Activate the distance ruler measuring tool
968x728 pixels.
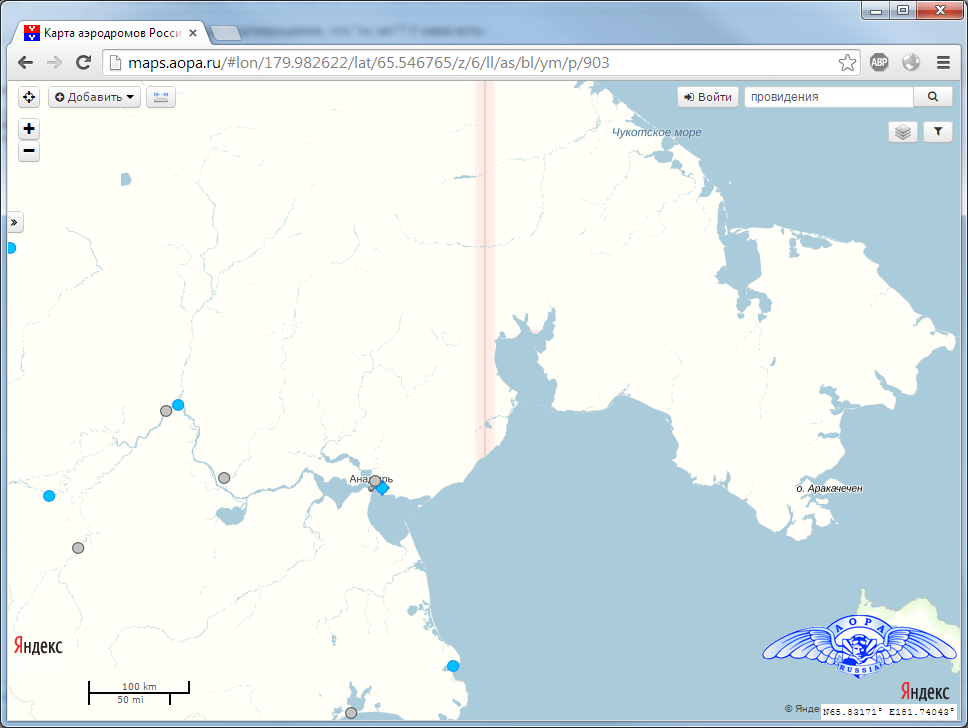tap(161, 97)
